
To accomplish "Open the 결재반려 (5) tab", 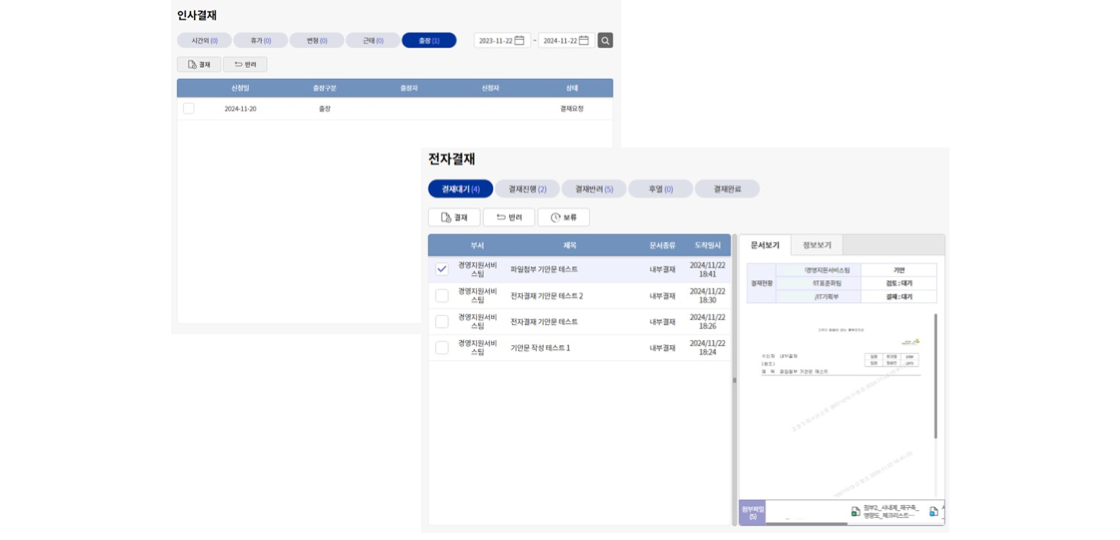I will tap(594, 189).
